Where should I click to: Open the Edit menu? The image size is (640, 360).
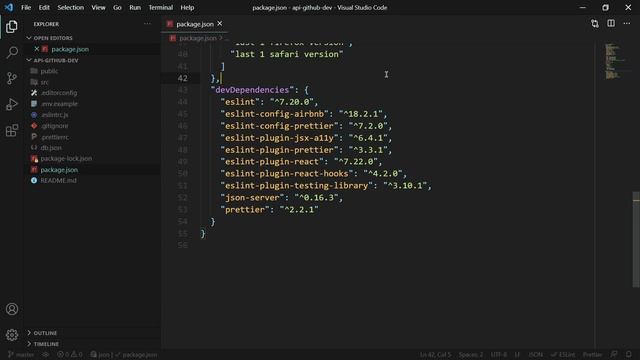[x=44, y=7]
